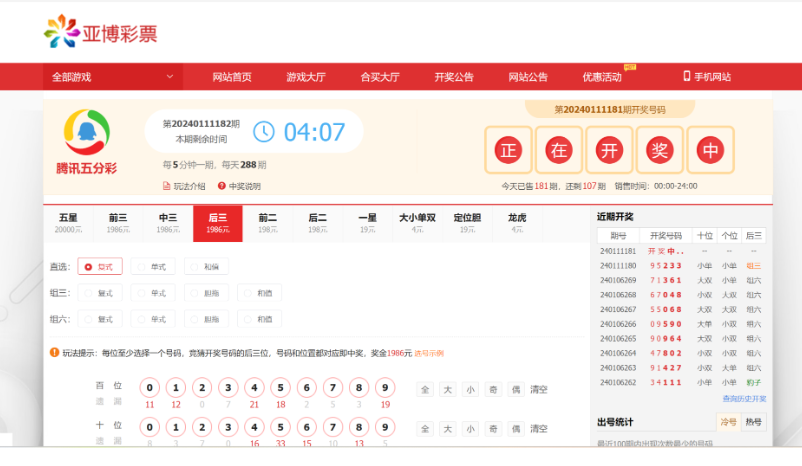Open 合买大厅 in navigation bar
The width and height of the screenshot is (802, 466).
(x=380, y=77)
